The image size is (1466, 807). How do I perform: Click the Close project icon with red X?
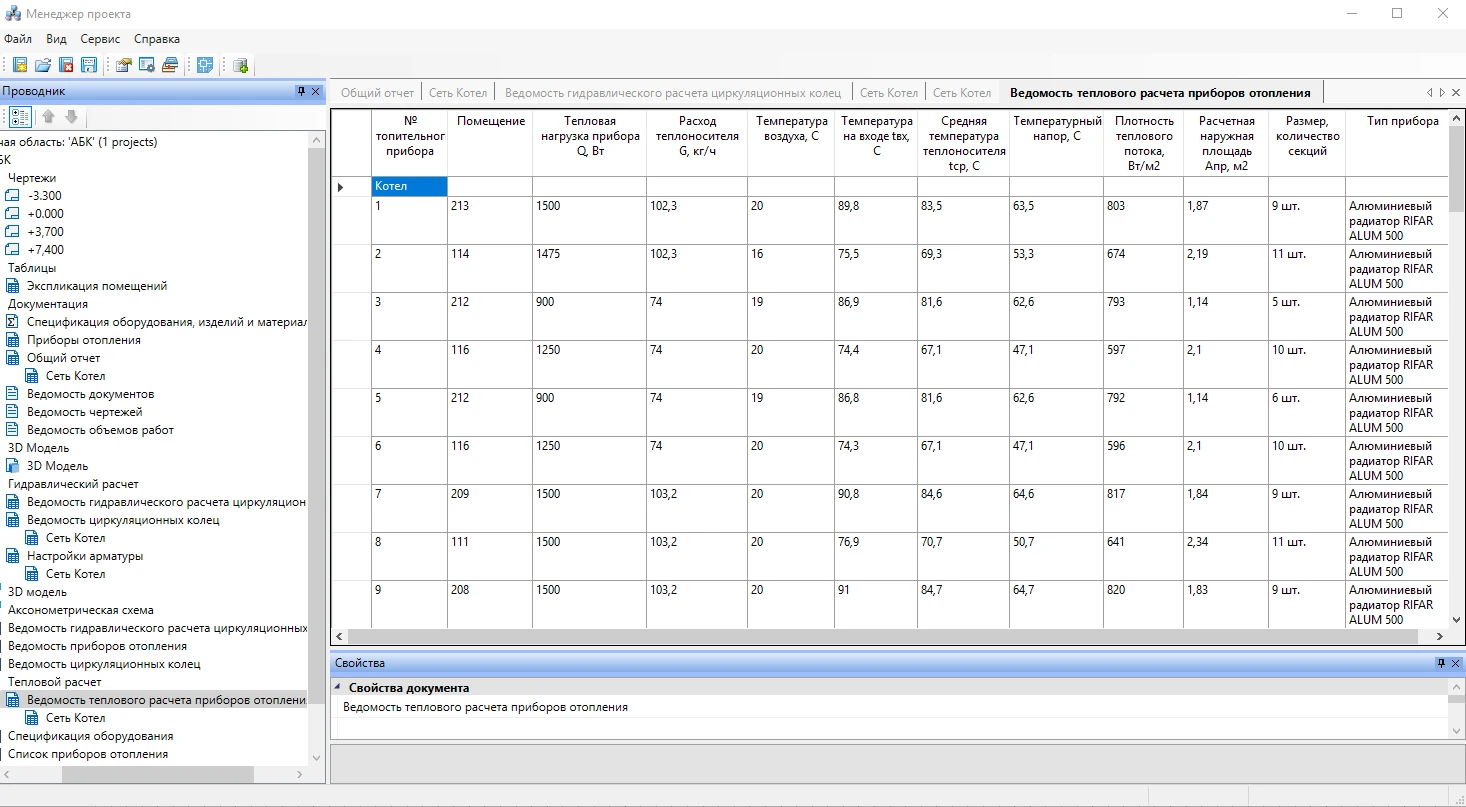coord(66,66)
